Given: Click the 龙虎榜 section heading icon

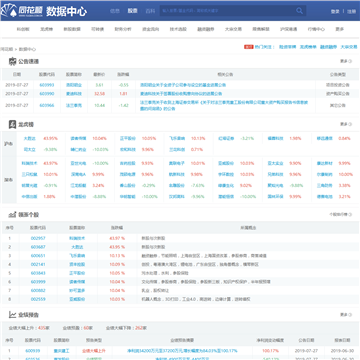Looking at the screenshot, I should click(13, 124).
